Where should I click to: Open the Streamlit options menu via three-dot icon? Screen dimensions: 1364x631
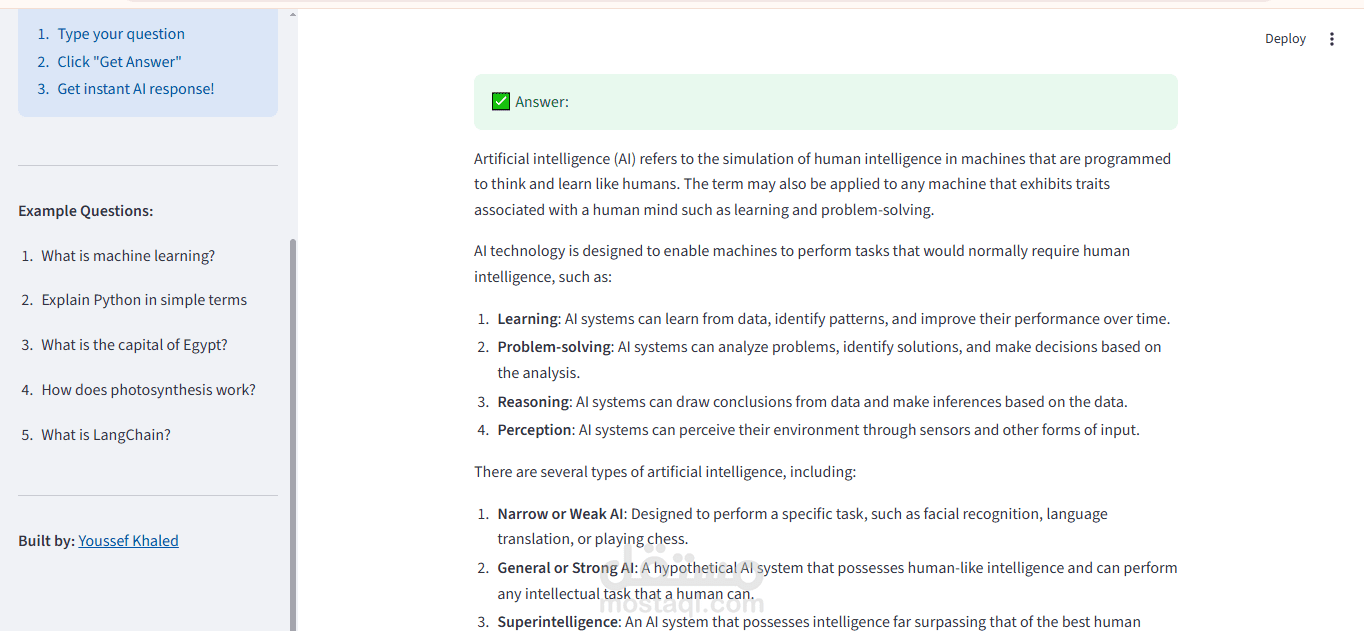pyautogui.click(x=1331, y=38)
